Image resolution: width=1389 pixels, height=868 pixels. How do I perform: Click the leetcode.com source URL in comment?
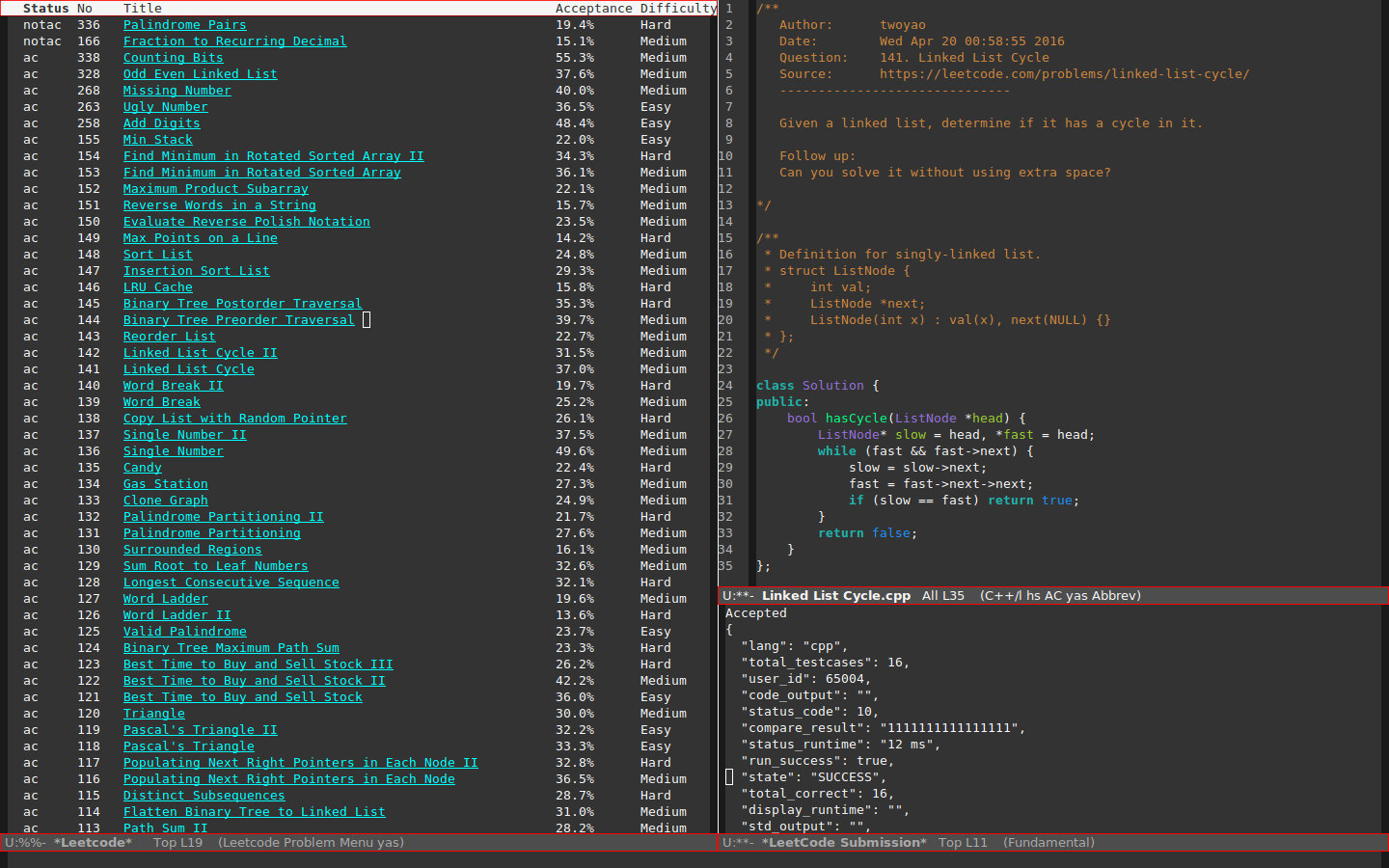click(1064, 74)
